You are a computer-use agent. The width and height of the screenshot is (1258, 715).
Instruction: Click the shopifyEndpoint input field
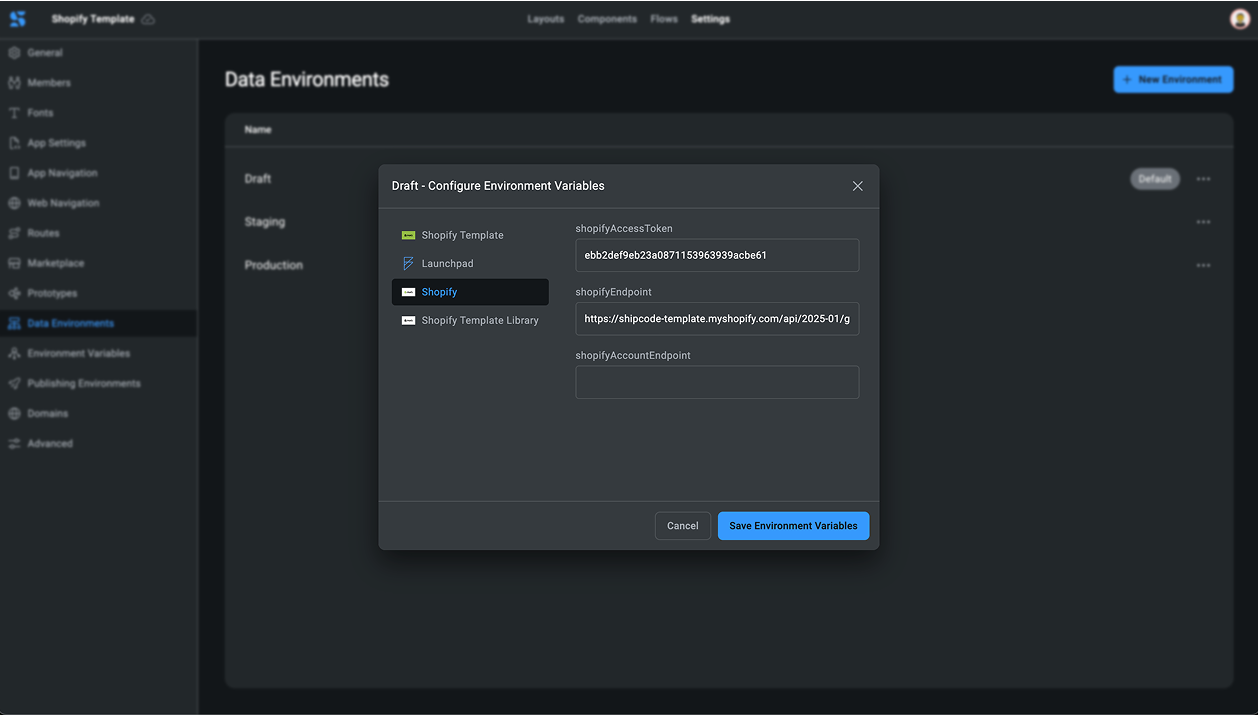point(717,319)
